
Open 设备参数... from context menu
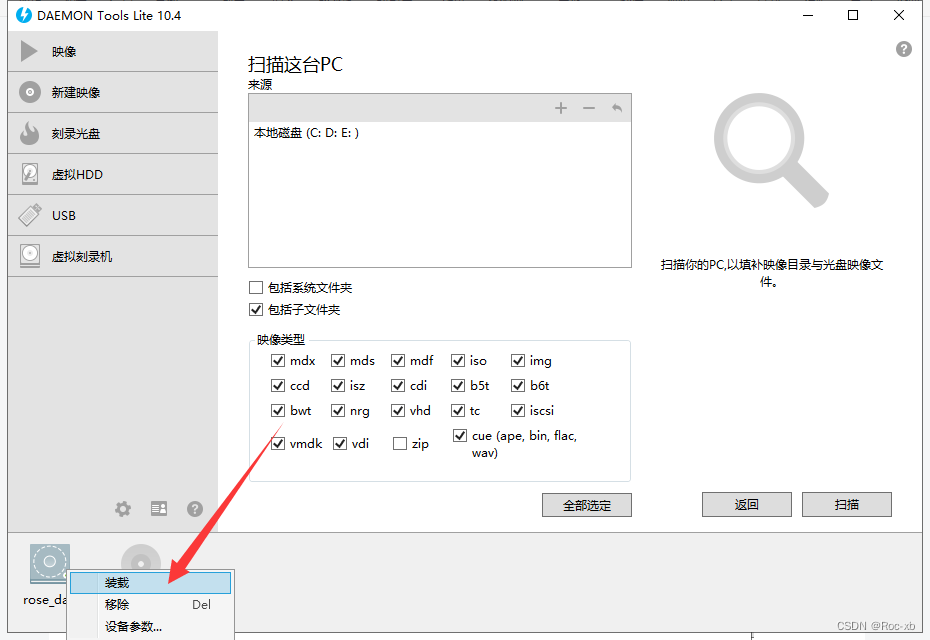click(150, 626)
